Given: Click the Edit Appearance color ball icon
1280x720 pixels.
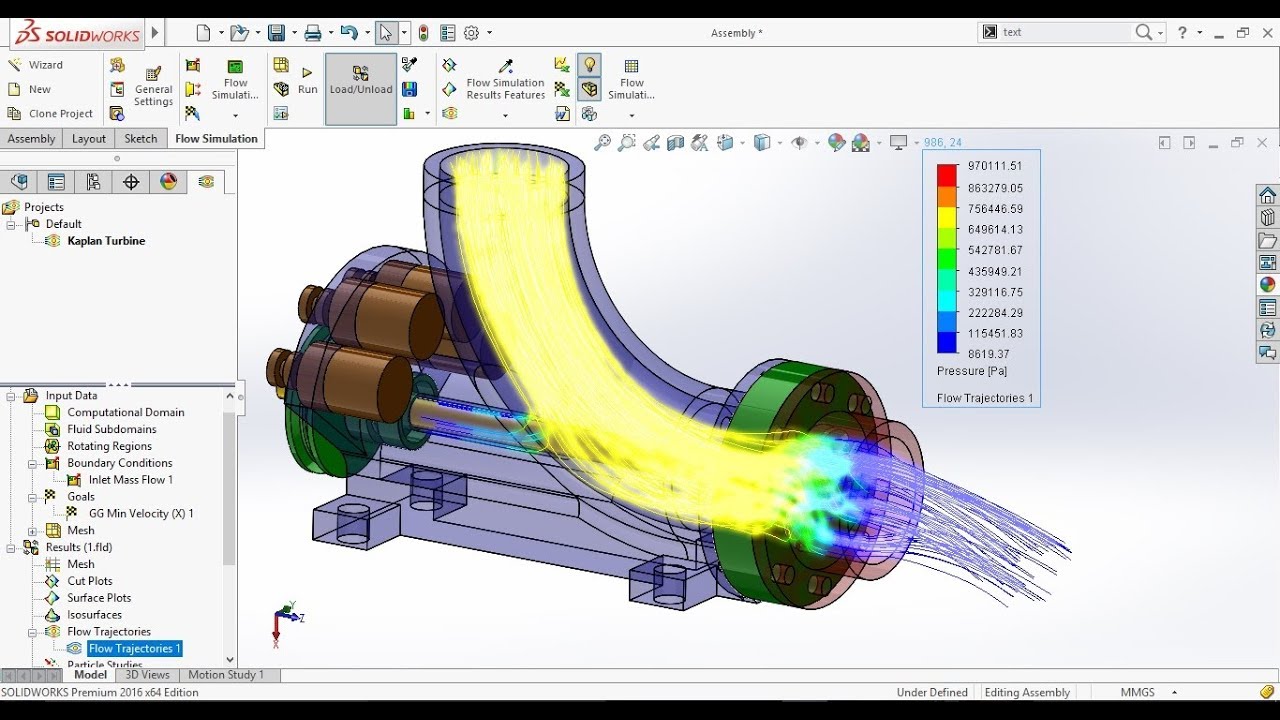Looking at the screenshot, I should (837, 143).
